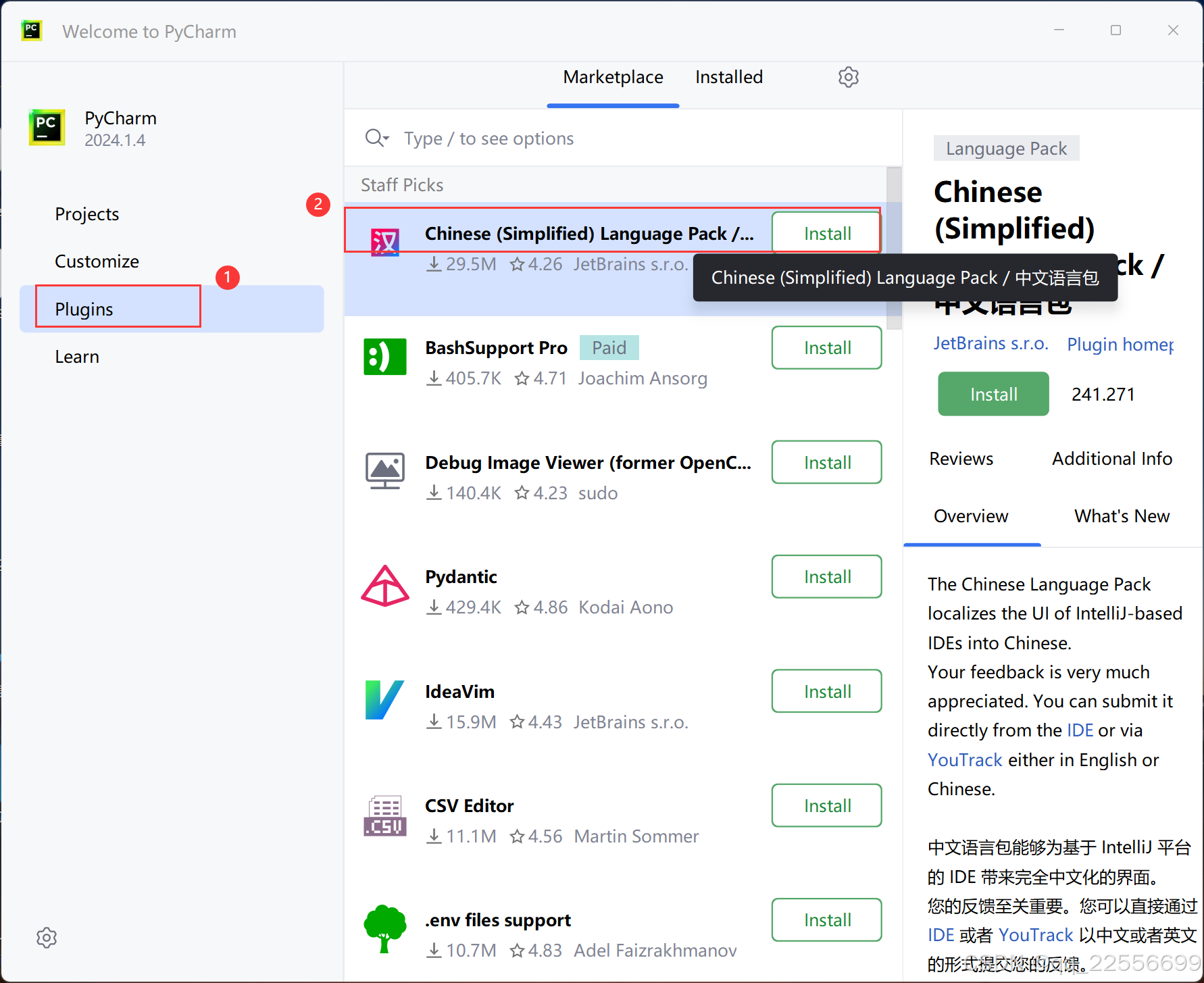
Task: Install the Chinese (Simplified) Language Pack from the list
Action: point(826,234)
